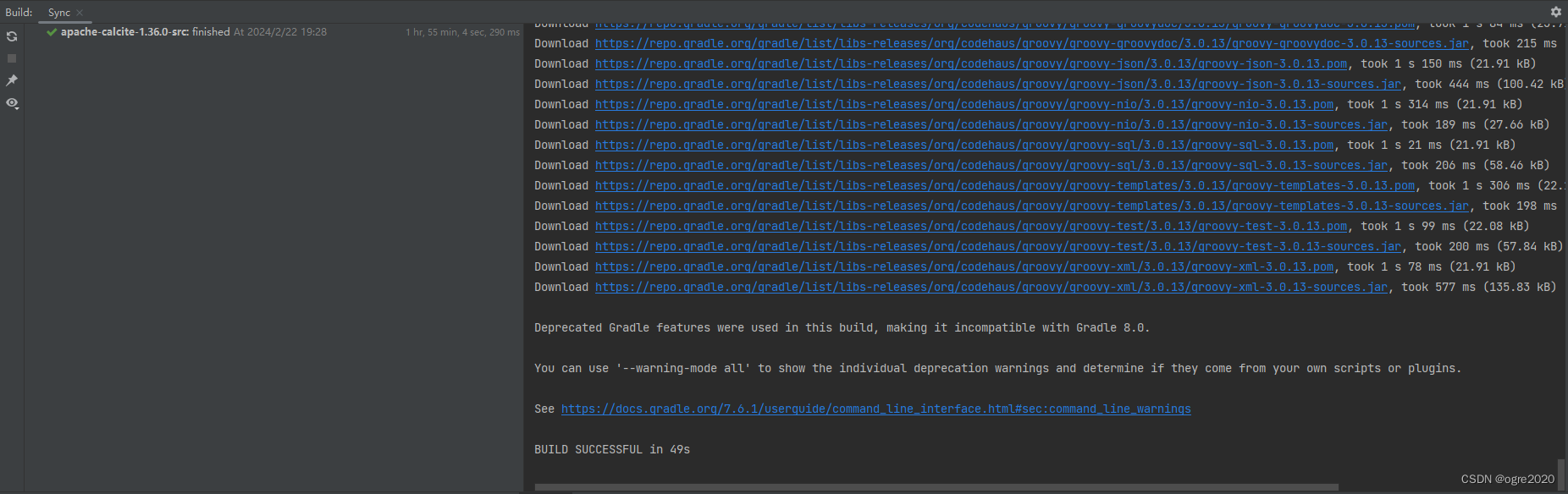Viewport: 1568px width, 494px height.
Task: Open the groovy-xml-3.0.13.pom link
Action: (963, 266)
